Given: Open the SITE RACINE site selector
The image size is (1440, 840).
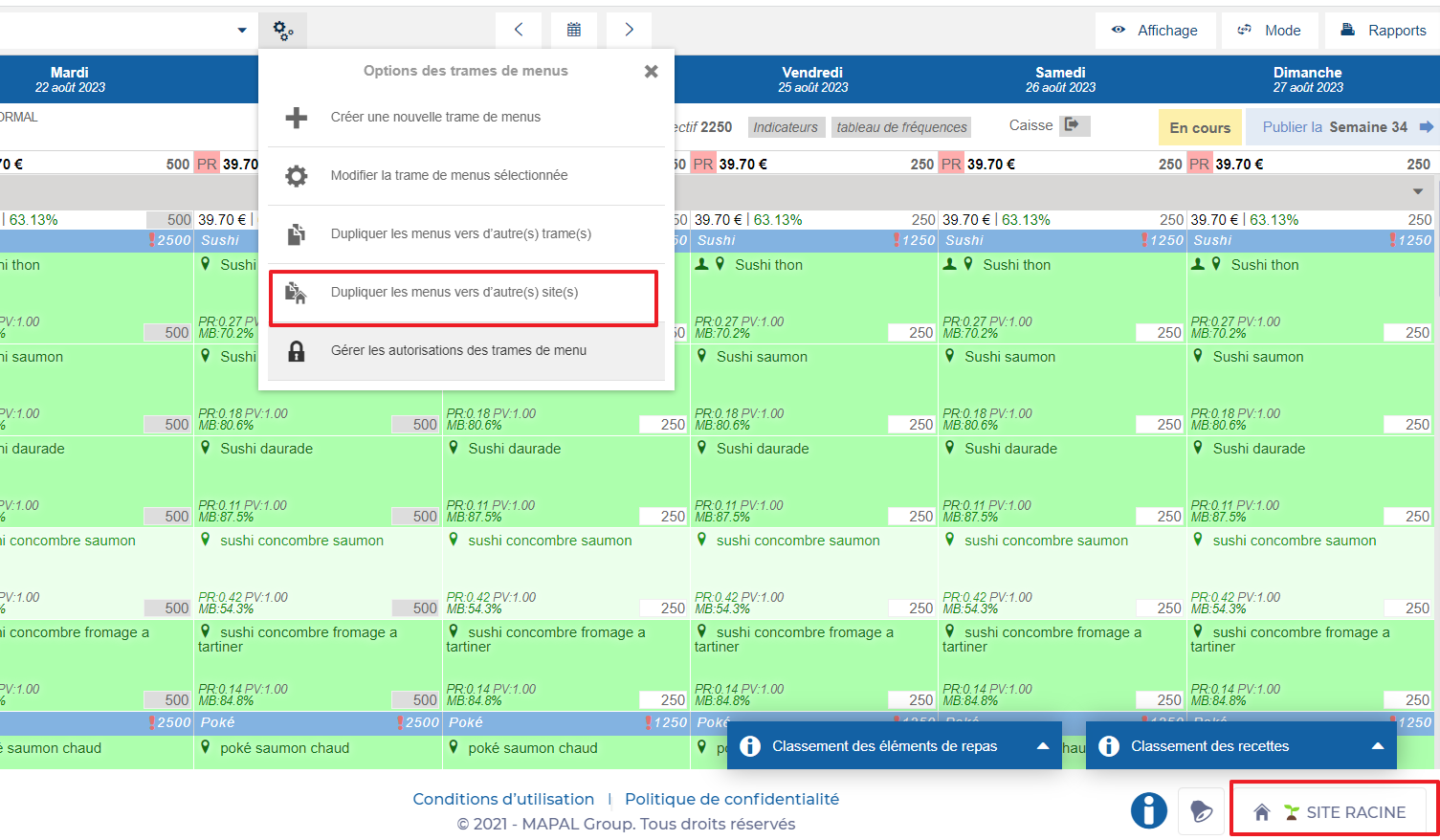Looking at the screenshot, I should click(x=1329, y=812).
